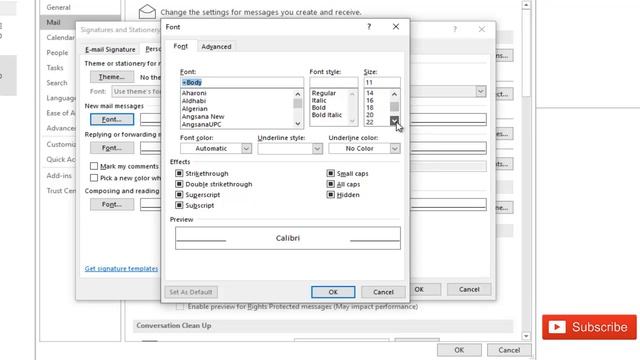Click the Theme... button
640x360 pixels.
(112, 77)
